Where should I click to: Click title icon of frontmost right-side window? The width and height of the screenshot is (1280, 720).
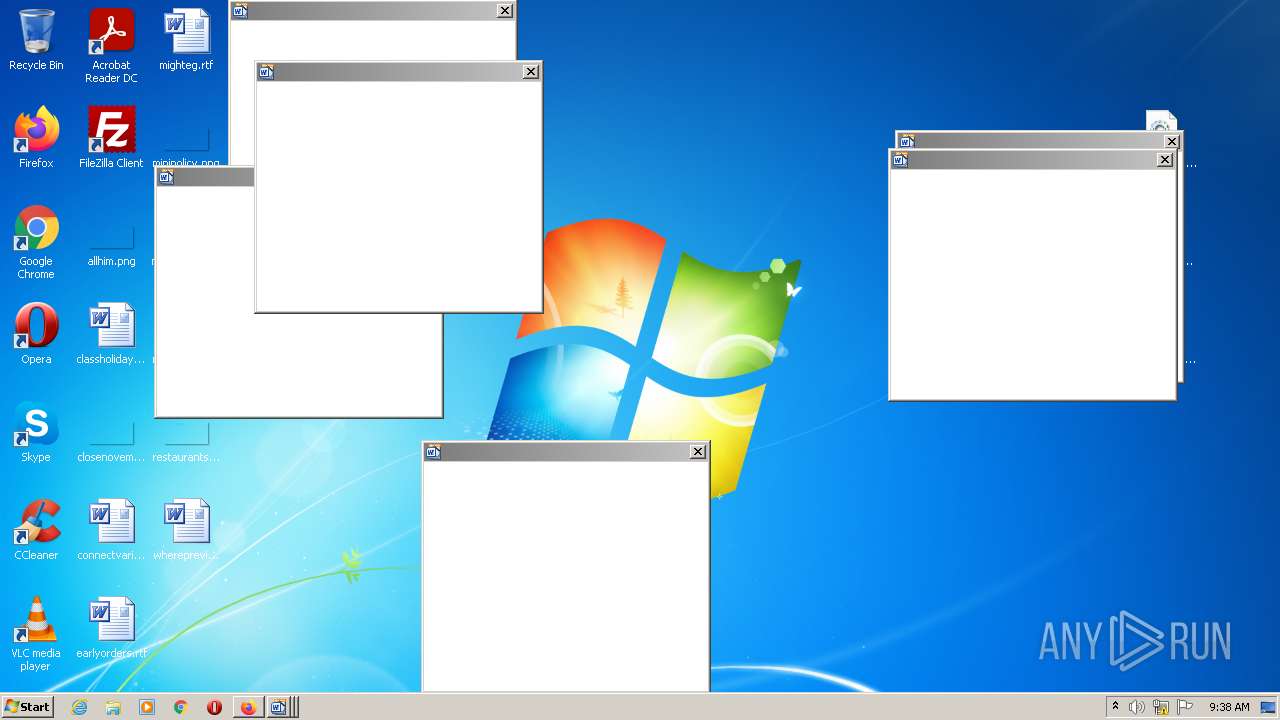tap(900, 160)
